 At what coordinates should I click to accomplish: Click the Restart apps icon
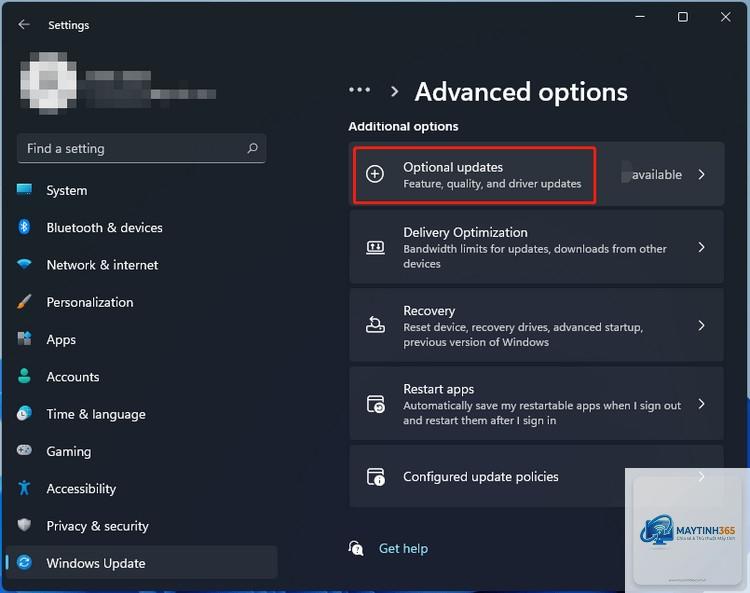(x=375, y=404)
